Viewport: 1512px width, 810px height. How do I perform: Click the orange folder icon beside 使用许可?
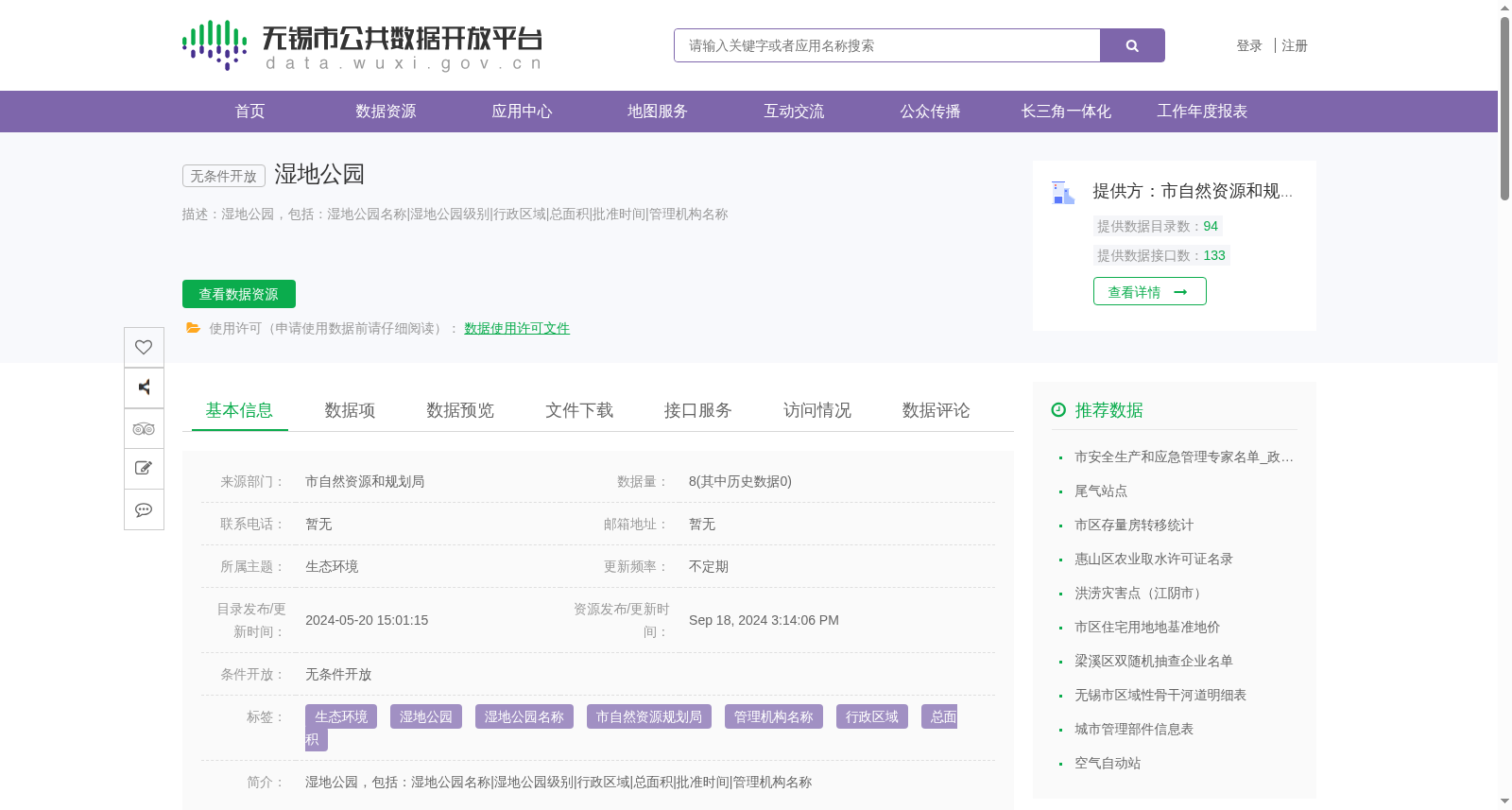coord(193,328)
